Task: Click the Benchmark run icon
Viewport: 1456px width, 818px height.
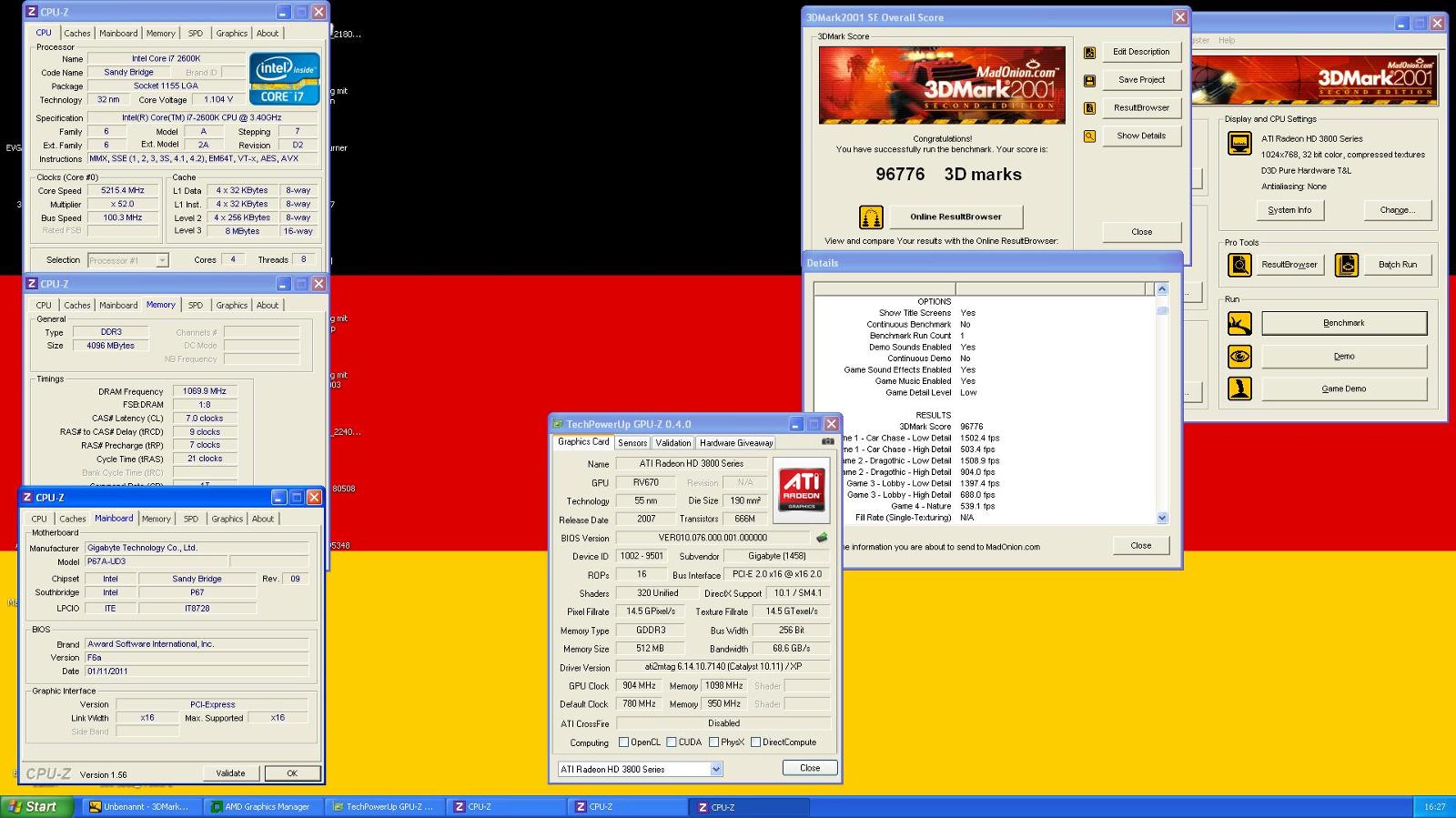Action: [x=1239, y=323]
